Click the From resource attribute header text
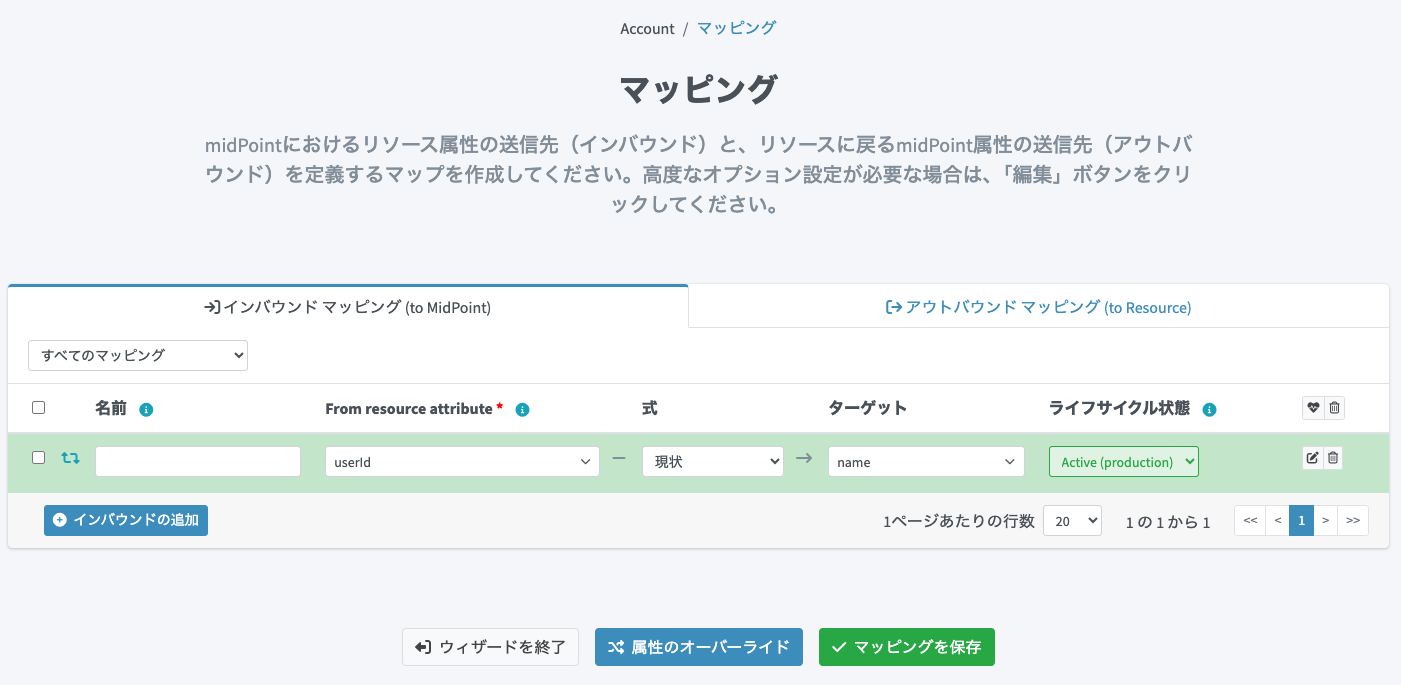The height and width of the screenshot is (685, 1401). (409, 408)
